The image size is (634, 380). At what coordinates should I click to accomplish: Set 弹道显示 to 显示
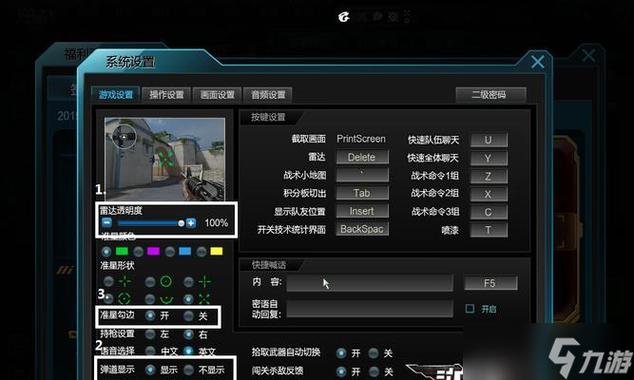(x=150, y=369)
